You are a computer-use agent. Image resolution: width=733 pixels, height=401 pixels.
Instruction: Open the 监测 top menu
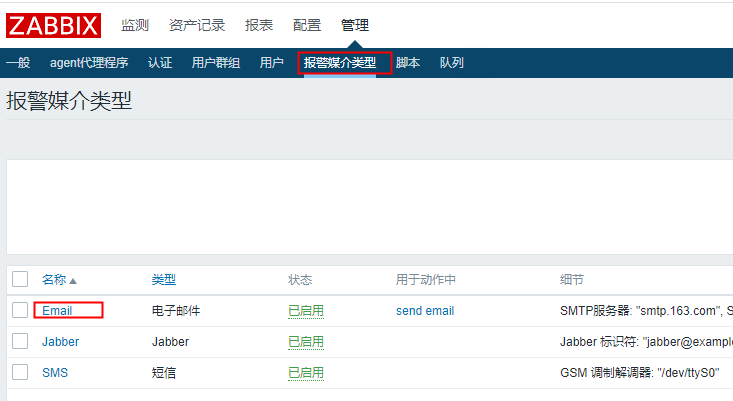[x=135, y=25]
